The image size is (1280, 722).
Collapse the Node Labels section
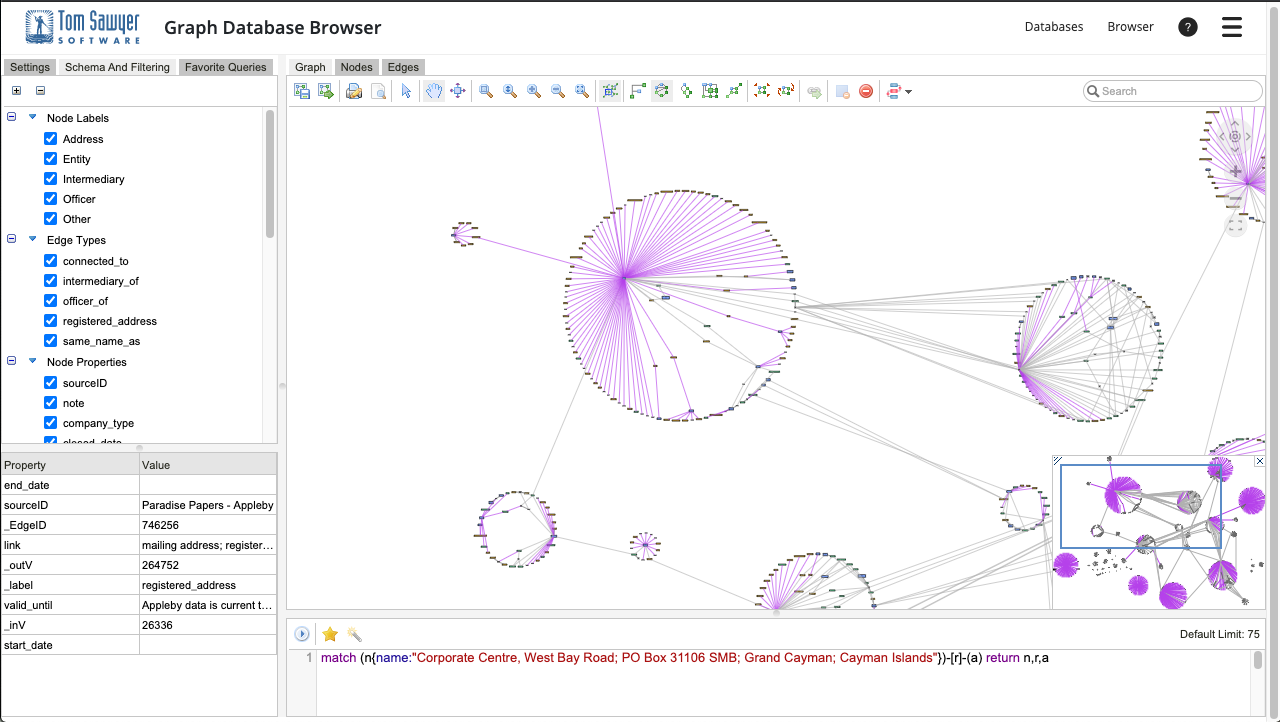[10, 117]
